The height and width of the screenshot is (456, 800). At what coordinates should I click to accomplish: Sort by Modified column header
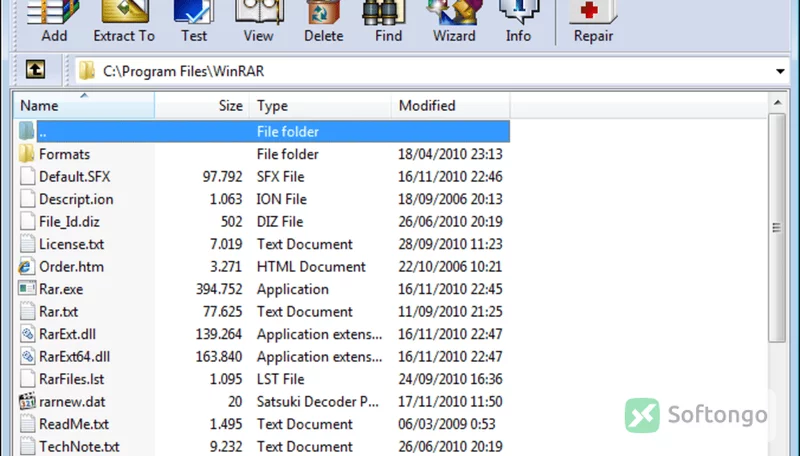tap(451, 106)
